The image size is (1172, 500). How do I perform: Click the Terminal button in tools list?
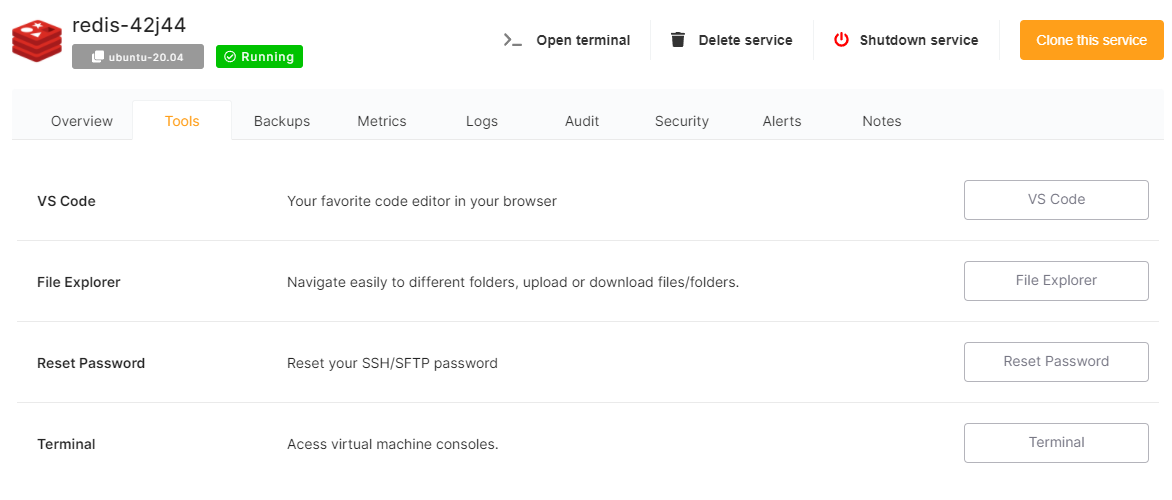click(x=1056, y=443)
